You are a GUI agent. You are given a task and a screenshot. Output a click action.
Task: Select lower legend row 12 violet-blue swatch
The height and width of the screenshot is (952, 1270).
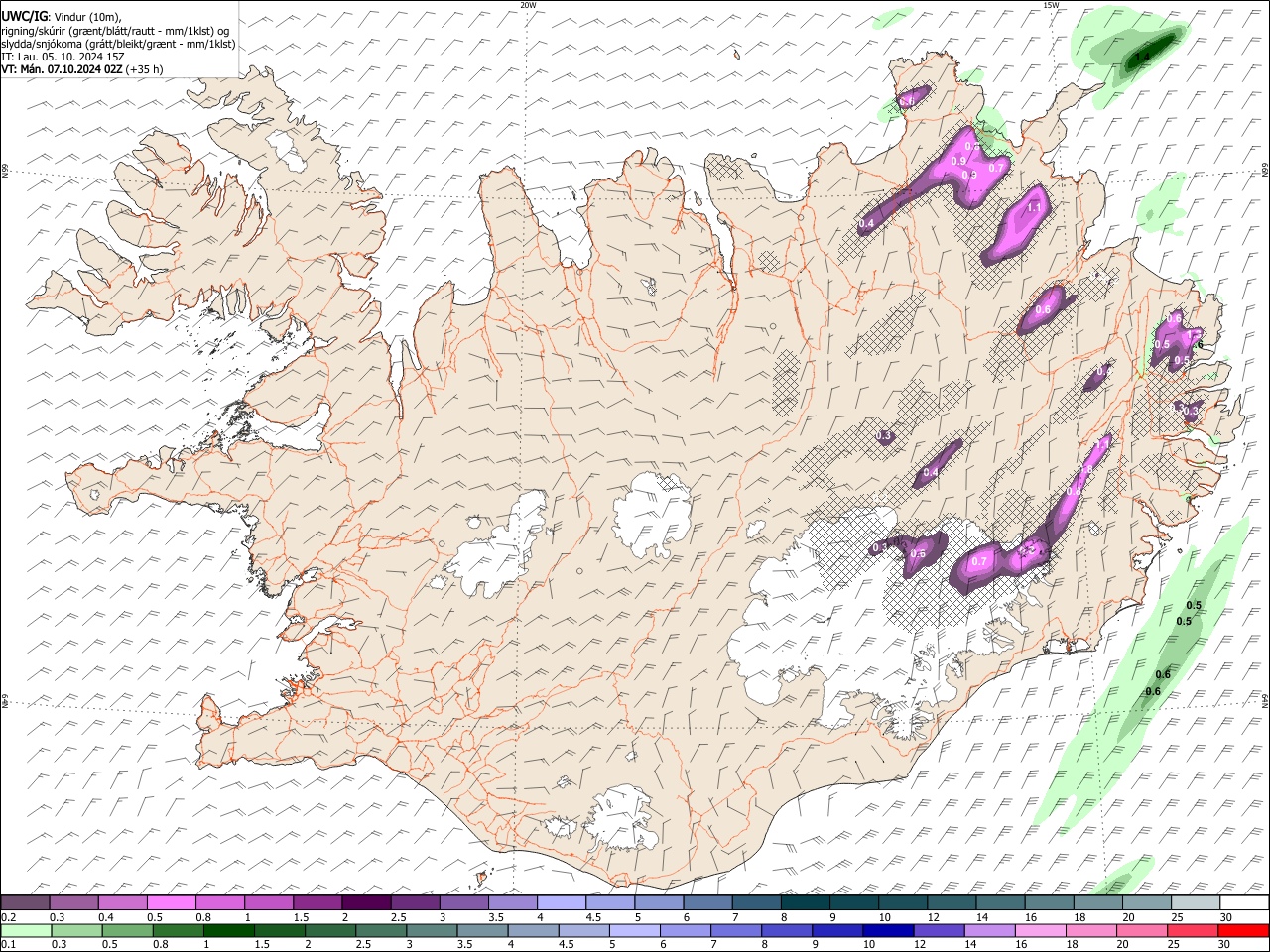(x=940, y=930)
